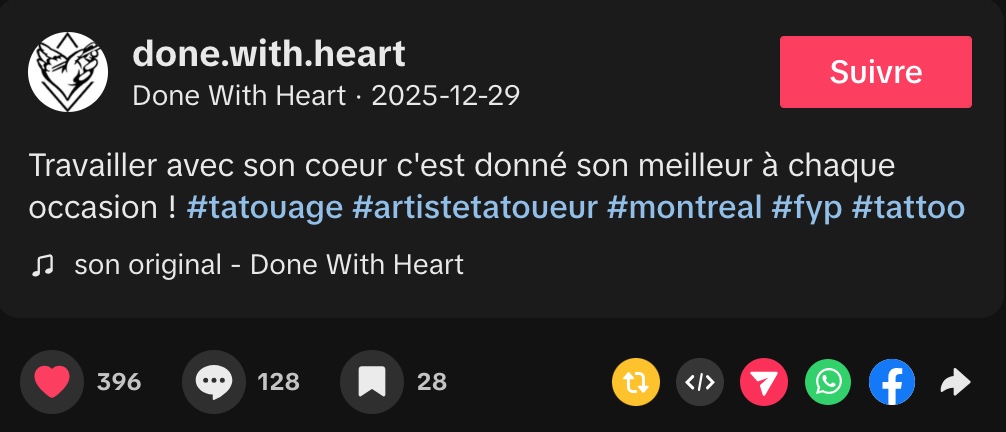Screen dimensions: 1006x432
Task: Open the #tatouage hashtag
Action: (x=265, y=208)
